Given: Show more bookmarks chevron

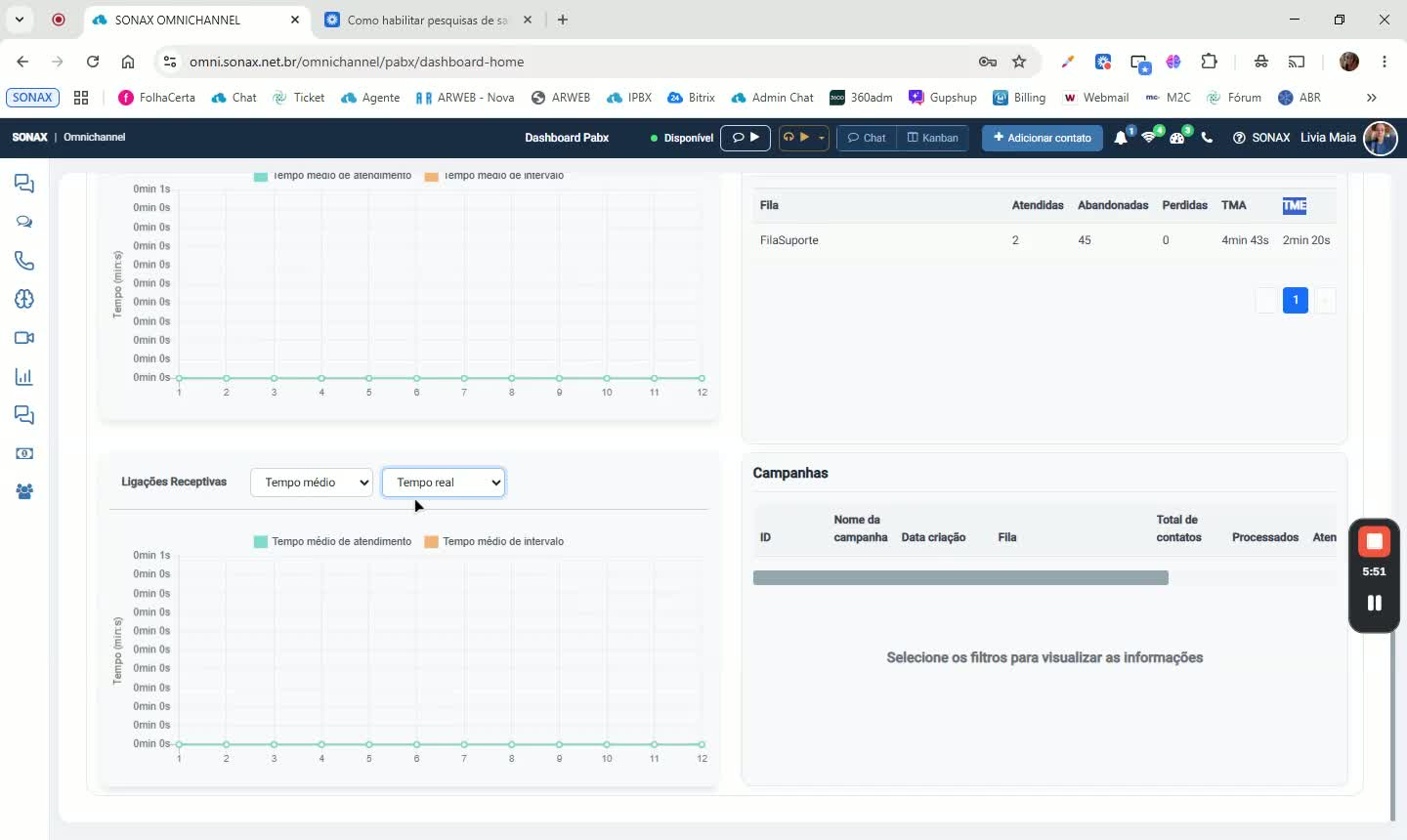Looking at the screenshot, I should coord(1371,98).
